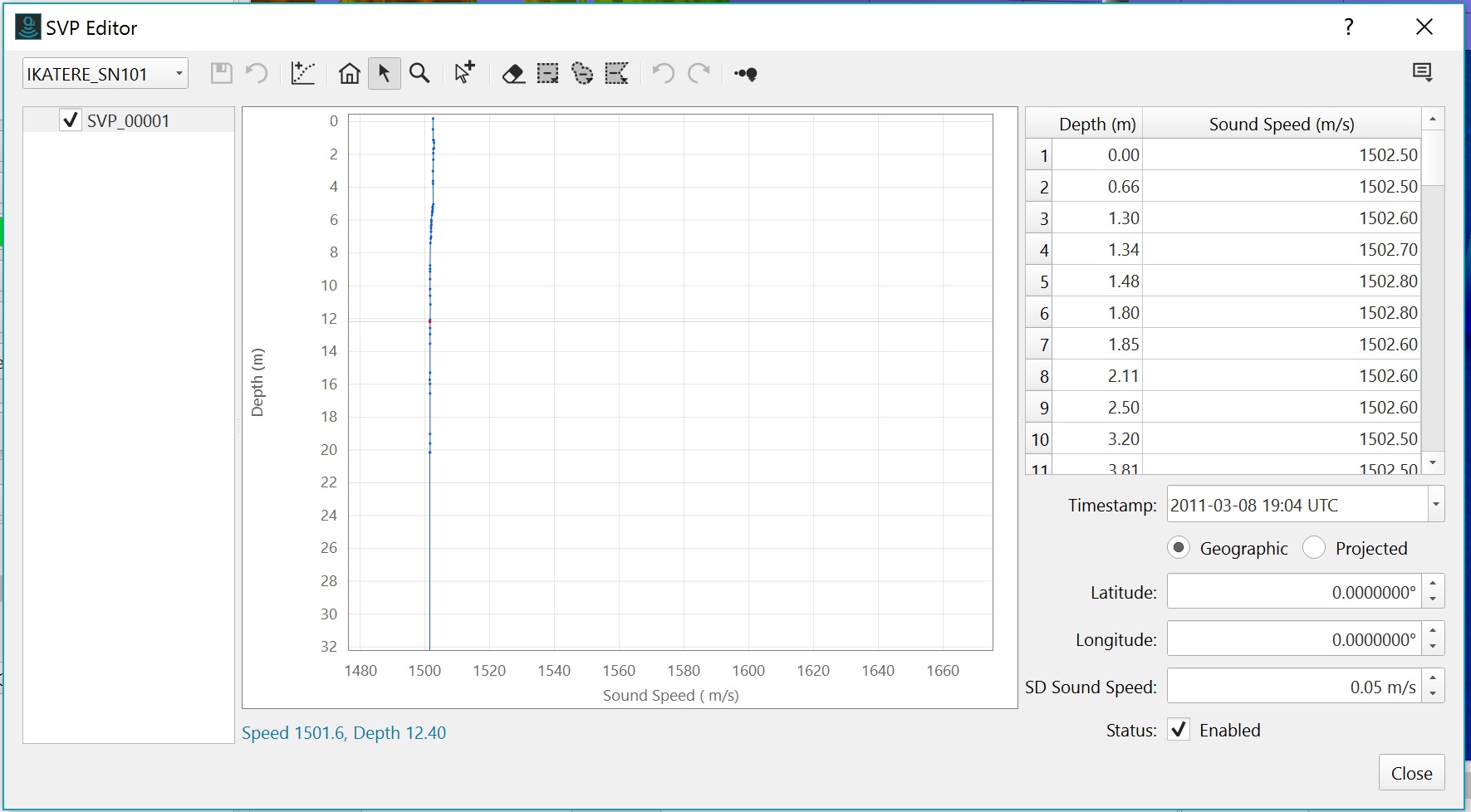The width and height of the screenshot is (1471, 812).
Task: Click the Sound Speed (m/s) column header
Action: tap(1281, 124)
